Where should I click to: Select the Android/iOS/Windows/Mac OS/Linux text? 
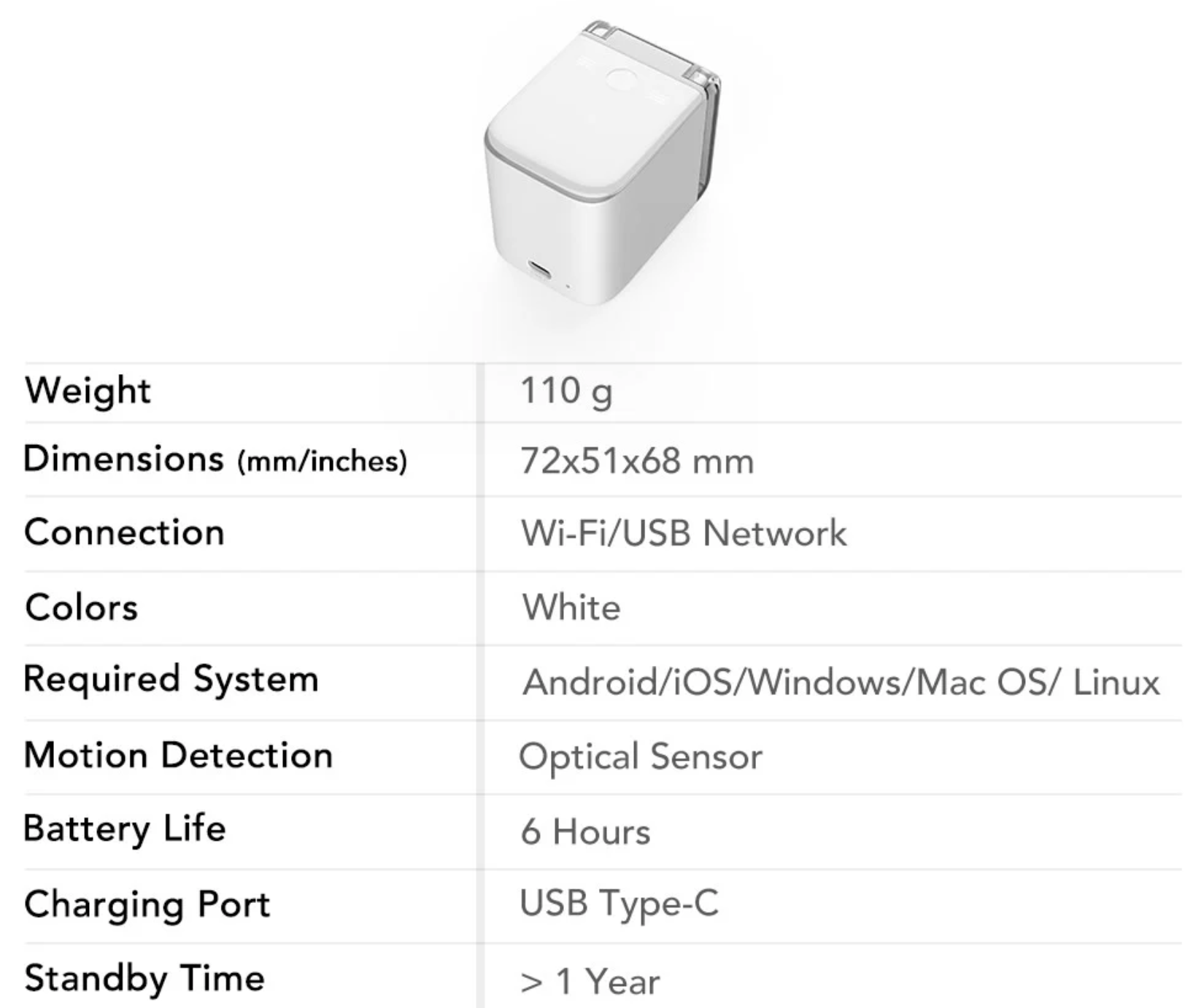pyautogui.click(x=841, y=683)
